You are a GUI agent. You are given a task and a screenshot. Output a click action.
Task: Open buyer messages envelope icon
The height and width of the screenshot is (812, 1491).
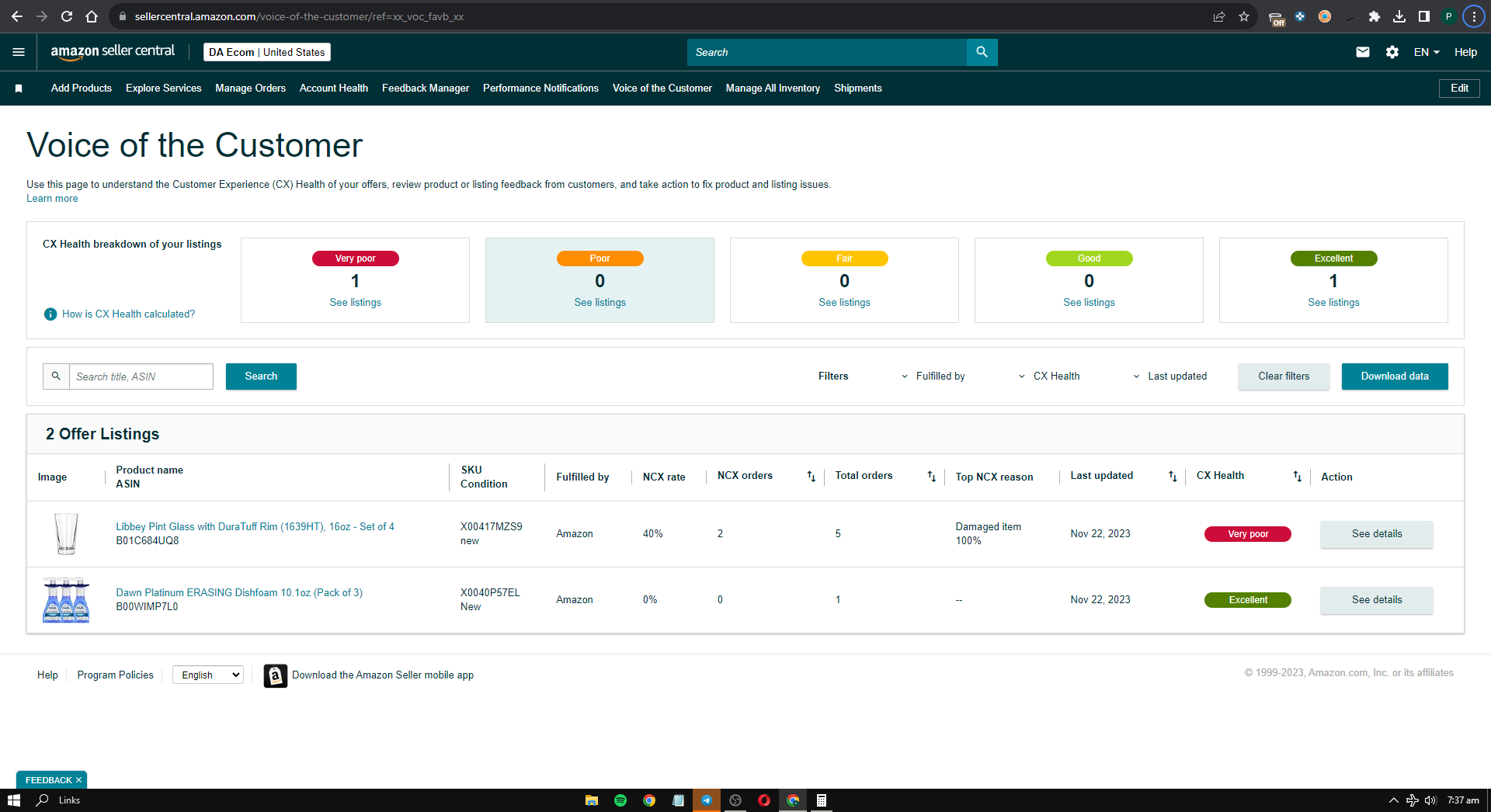pos(1363,52)
